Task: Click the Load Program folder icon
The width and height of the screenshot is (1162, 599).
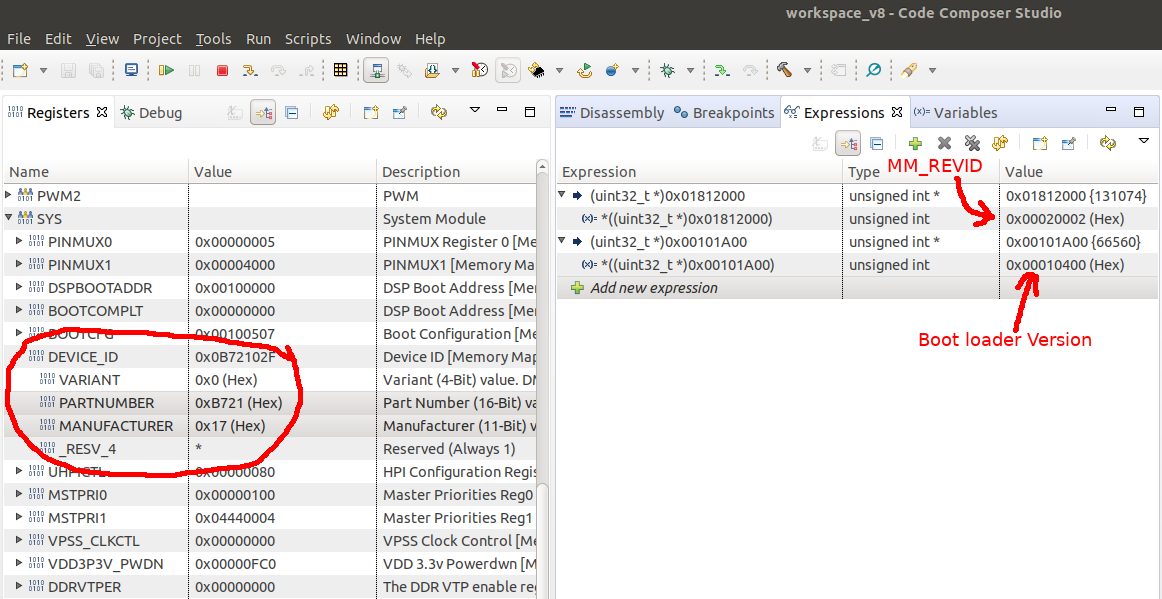Action: (x=432, y=70)
